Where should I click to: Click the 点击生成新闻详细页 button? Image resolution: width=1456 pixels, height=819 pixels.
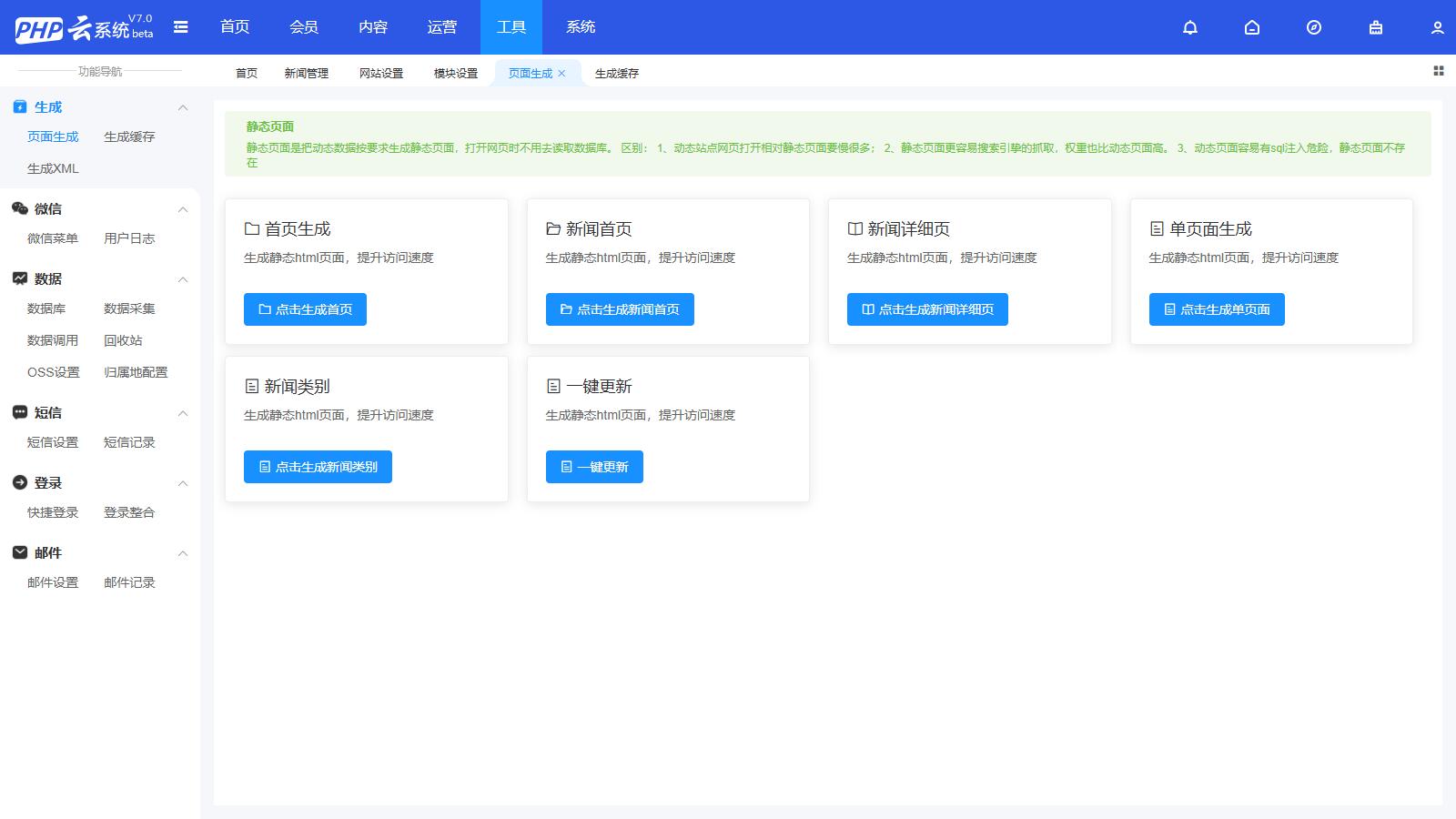point(926,309)
